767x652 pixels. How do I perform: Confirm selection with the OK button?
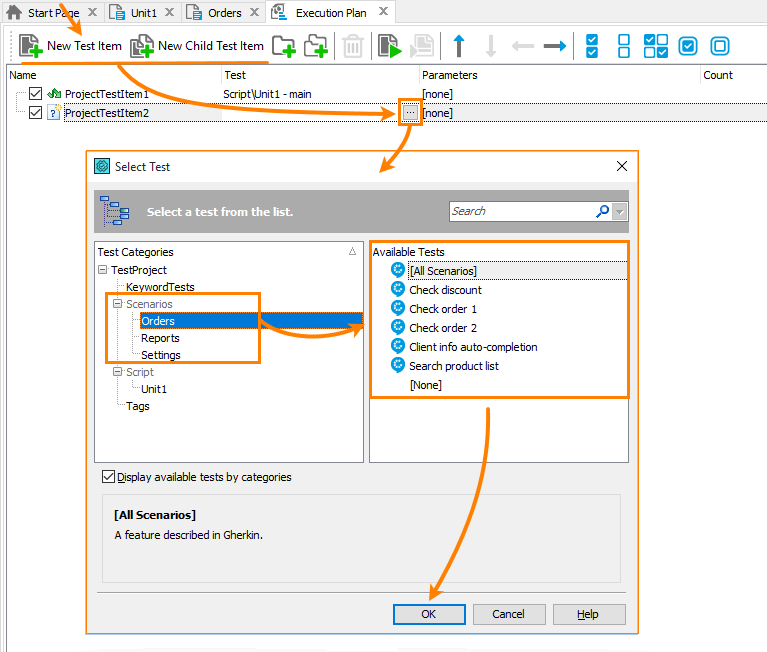(x=428, y=614)
